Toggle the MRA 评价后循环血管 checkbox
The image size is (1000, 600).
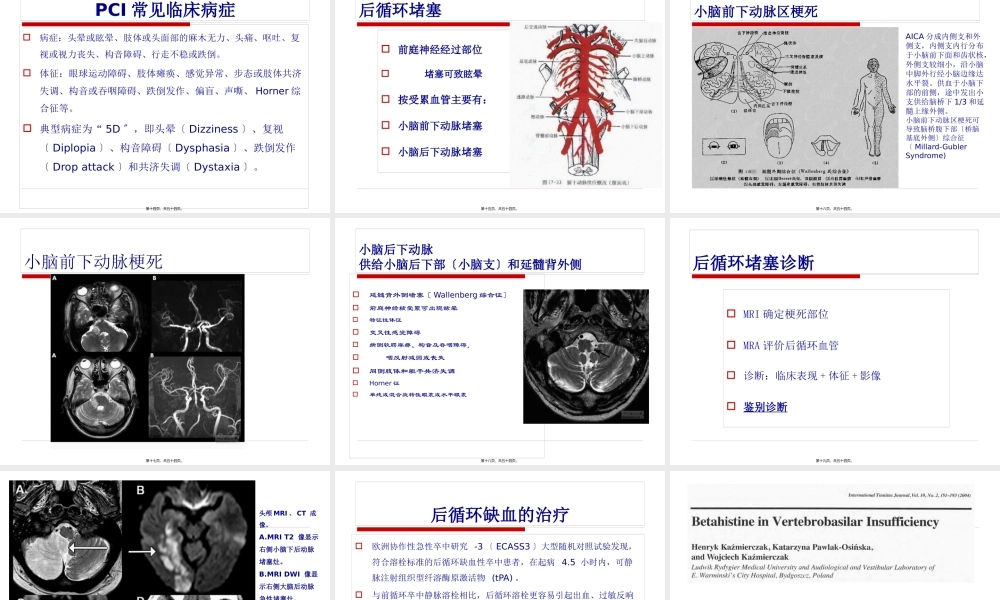731,344
